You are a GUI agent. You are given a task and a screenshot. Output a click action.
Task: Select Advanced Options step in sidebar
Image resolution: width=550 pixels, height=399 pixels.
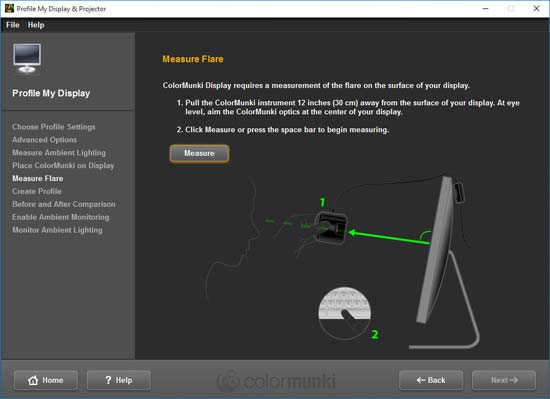[45, 140]
